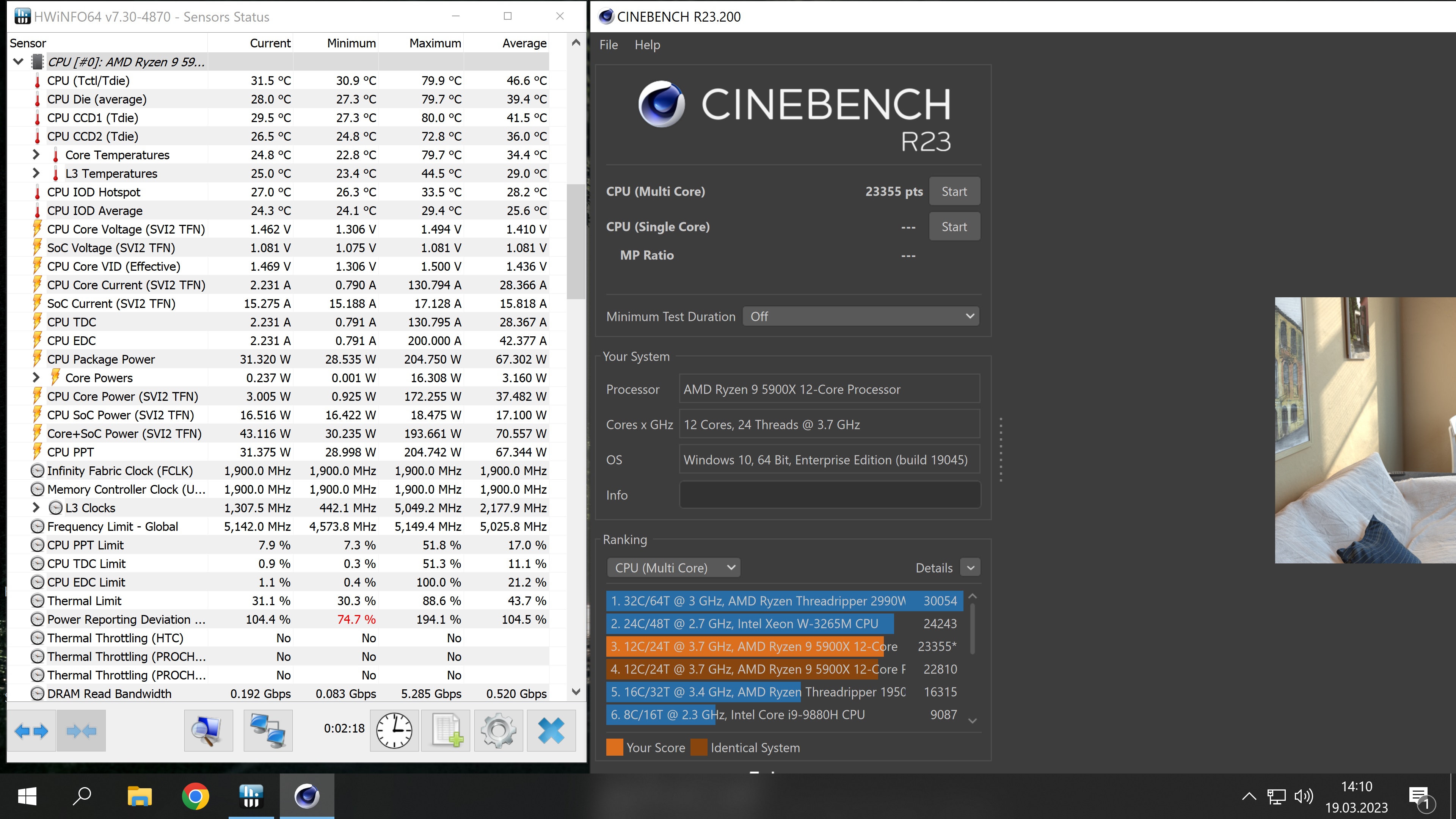Click the Minimum column header
The height and width of the screenshot is (819, 1456).
336,43
